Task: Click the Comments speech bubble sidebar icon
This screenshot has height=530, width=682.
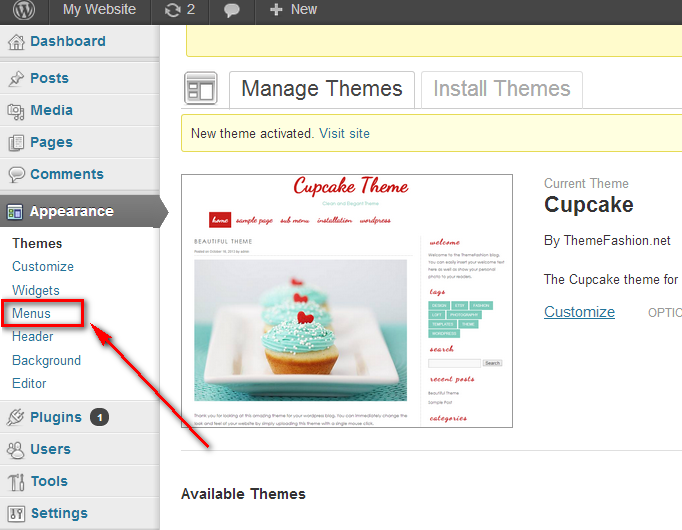Action: point(17,175)
